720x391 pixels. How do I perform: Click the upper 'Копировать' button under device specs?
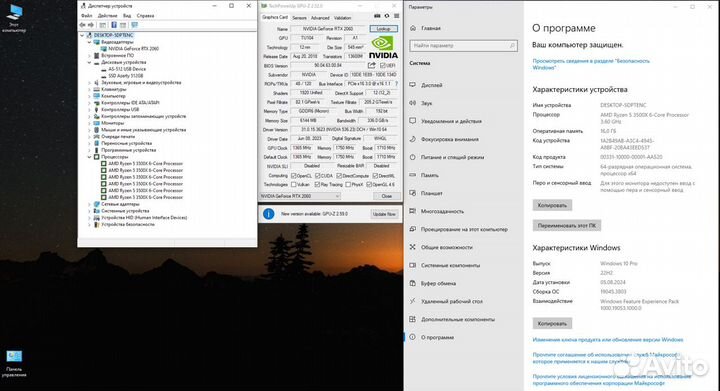tap(552, 205)
